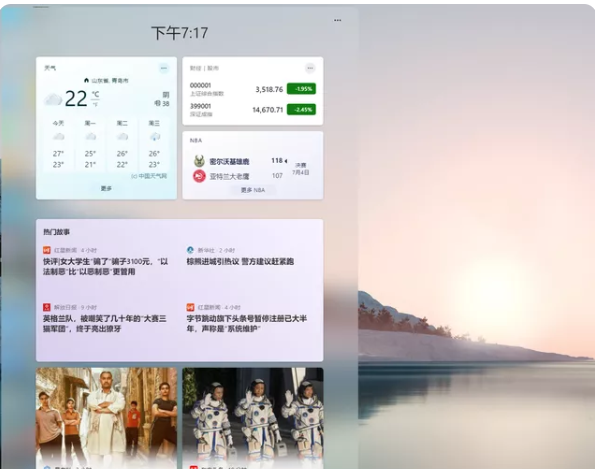595x469 pixels.
Task: Click the Bucks score 118
Action: pyautogui.click(x=277, y=161)
